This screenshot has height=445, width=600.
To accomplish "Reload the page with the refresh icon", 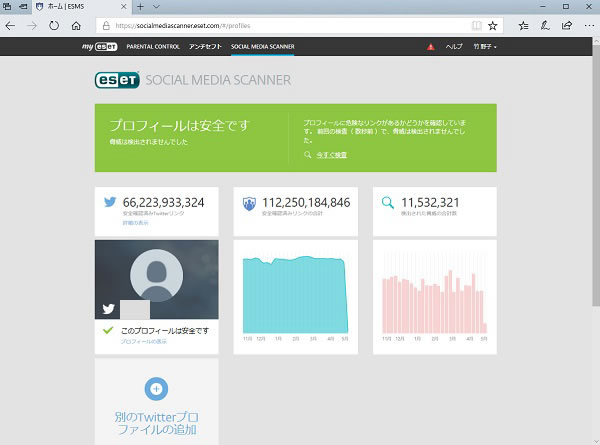I will (54, 26).
